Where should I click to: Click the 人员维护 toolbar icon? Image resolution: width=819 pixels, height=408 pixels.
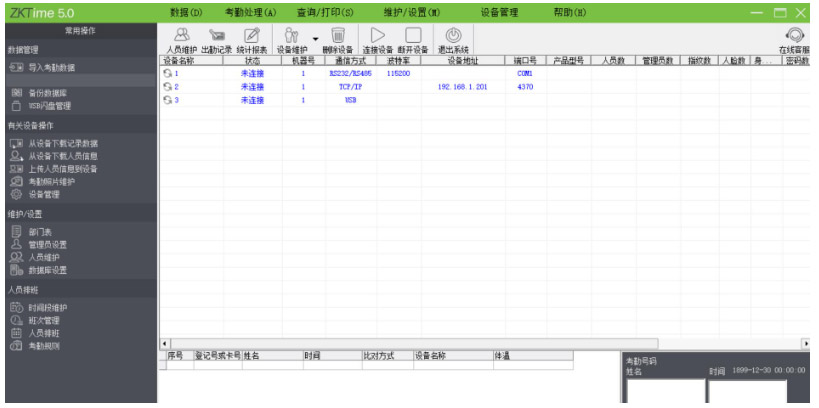tap(181, 37)
